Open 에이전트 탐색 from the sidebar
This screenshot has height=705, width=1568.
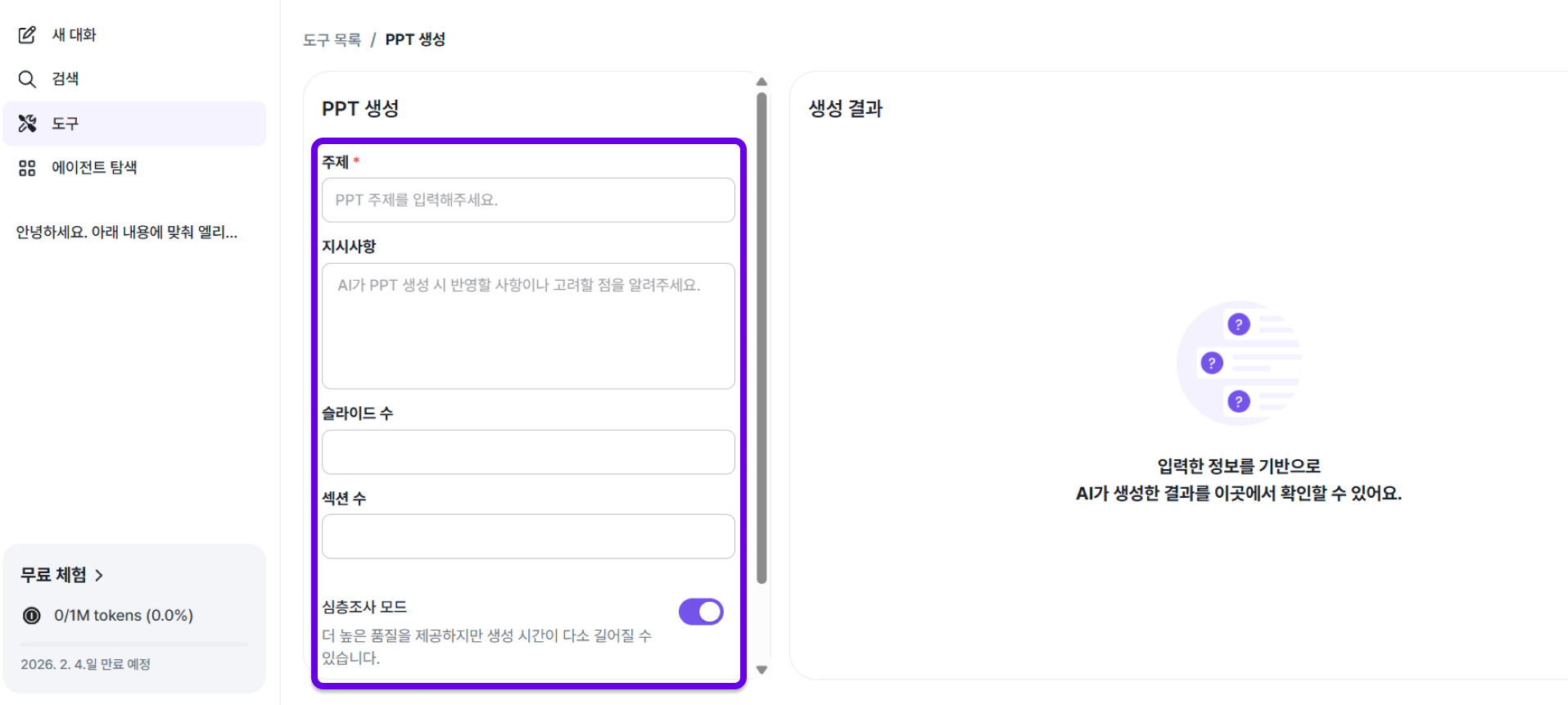point(95,167)
